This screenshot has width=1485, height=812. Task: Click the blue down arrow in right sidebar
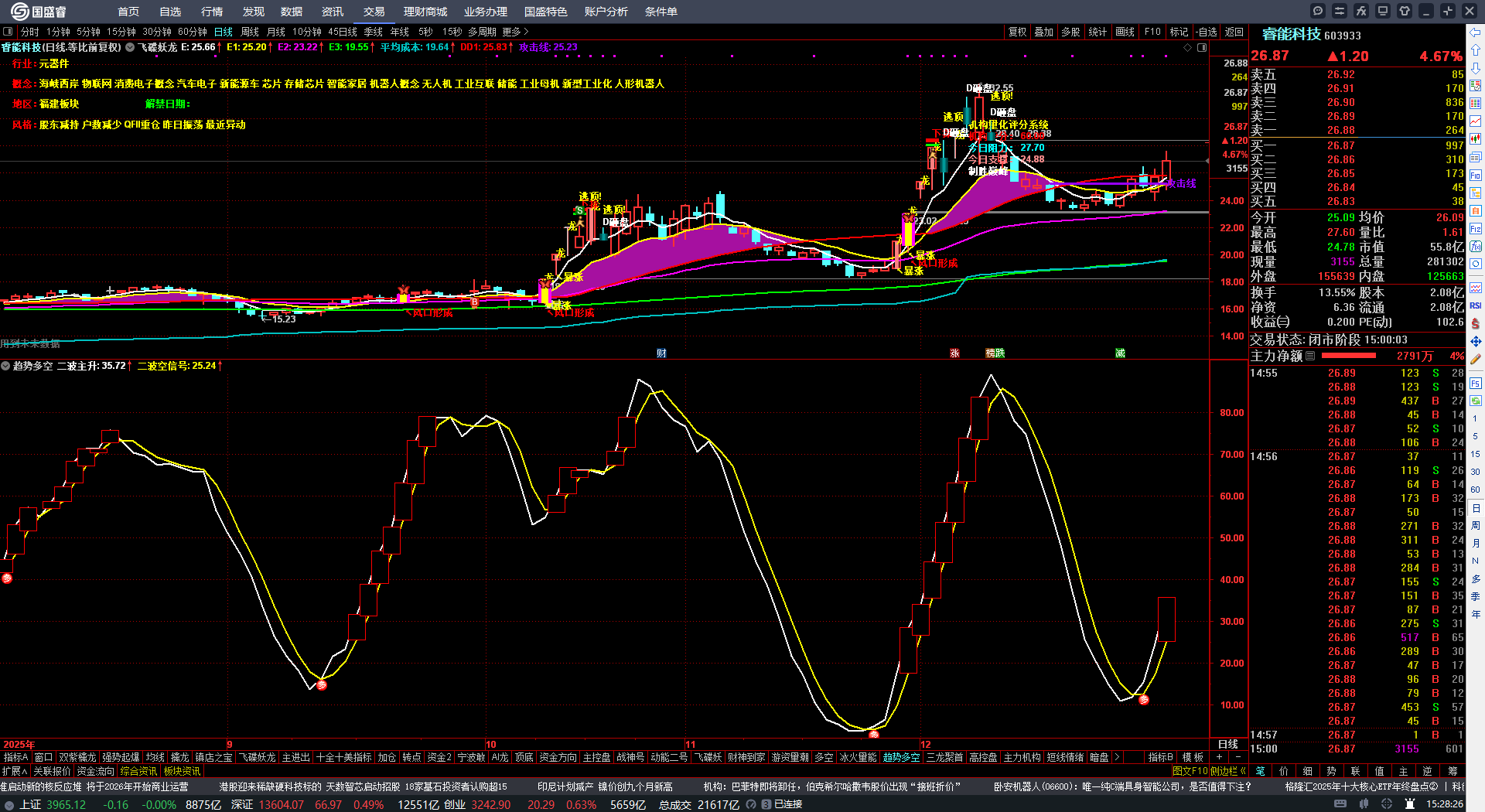(1476, 68)
